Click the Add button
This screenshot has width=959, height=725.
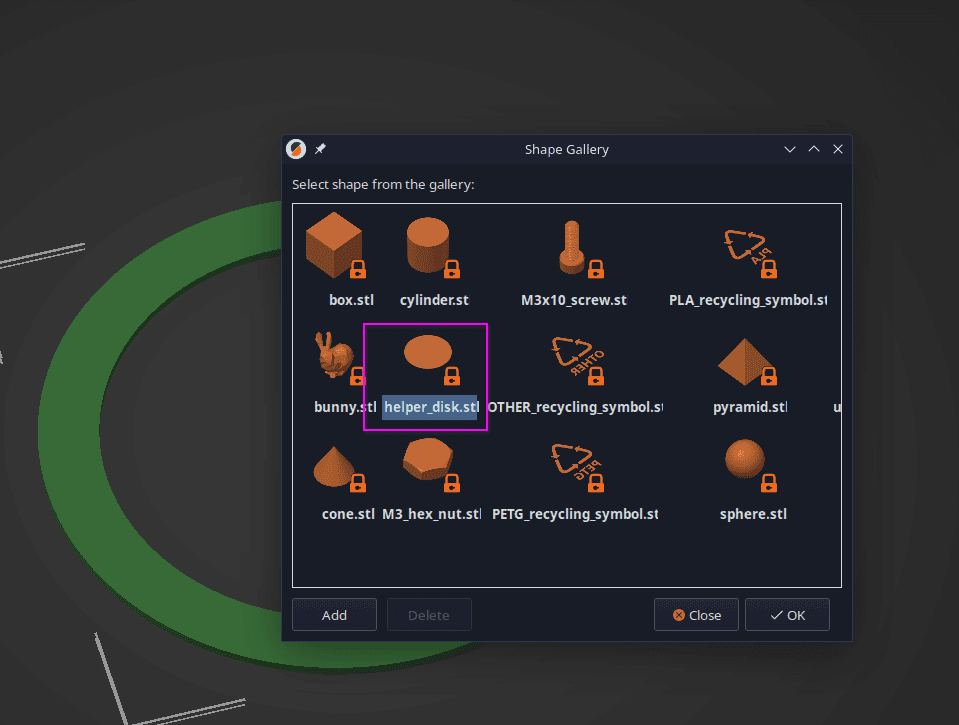coord(335,615)
